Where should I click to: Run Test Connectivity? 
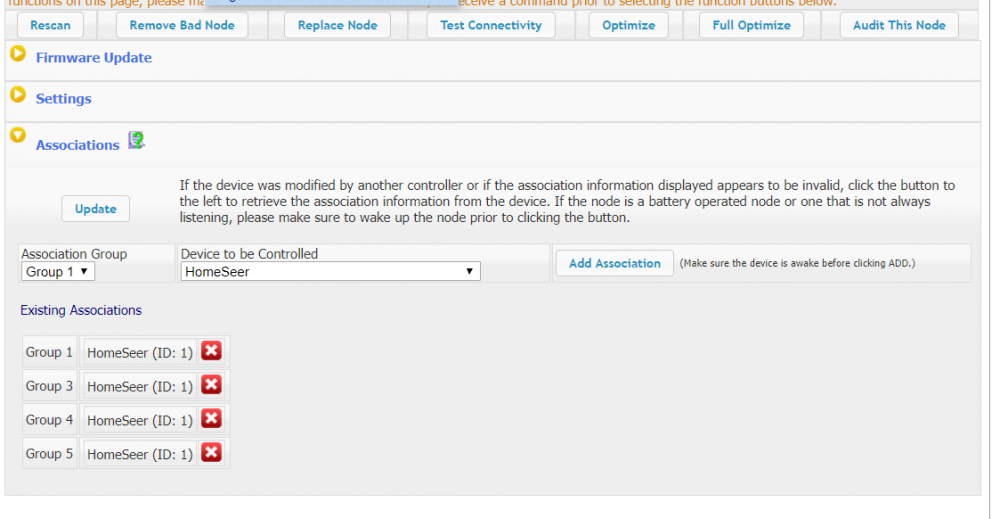click(490, 26)
